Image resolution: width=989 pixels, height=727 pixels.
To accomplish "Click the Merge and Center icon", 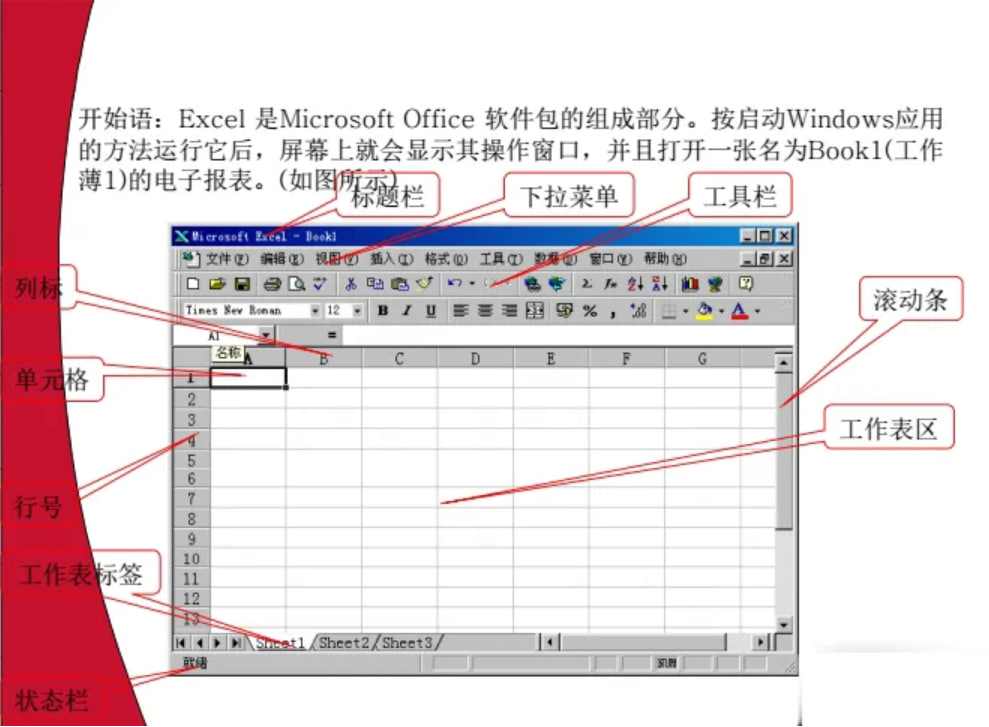I will (x=535, y=311).
